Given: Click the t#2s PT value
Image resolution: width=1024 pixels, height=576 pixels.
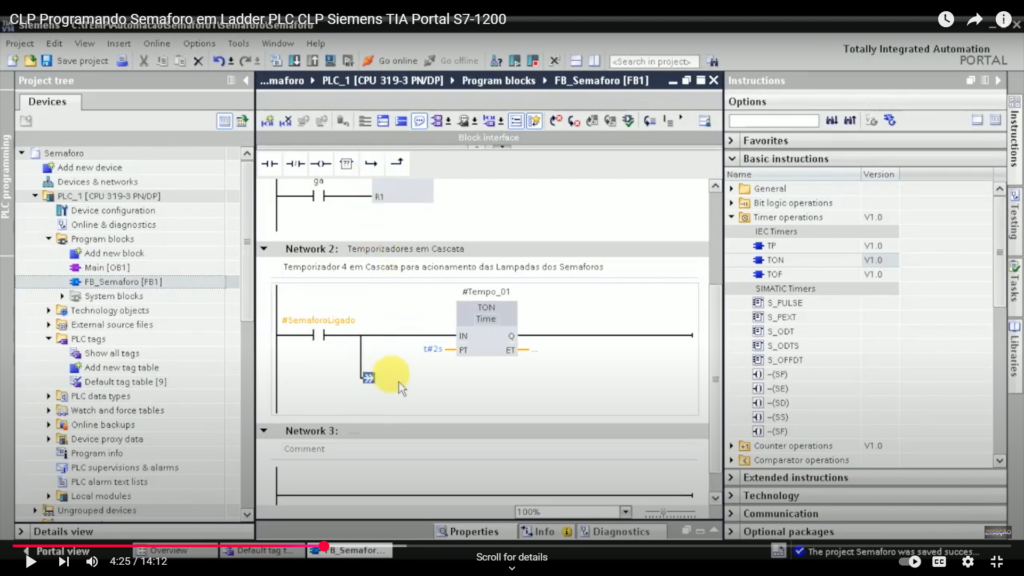Looking at the screenshot, I should click(x=432, y=349).
